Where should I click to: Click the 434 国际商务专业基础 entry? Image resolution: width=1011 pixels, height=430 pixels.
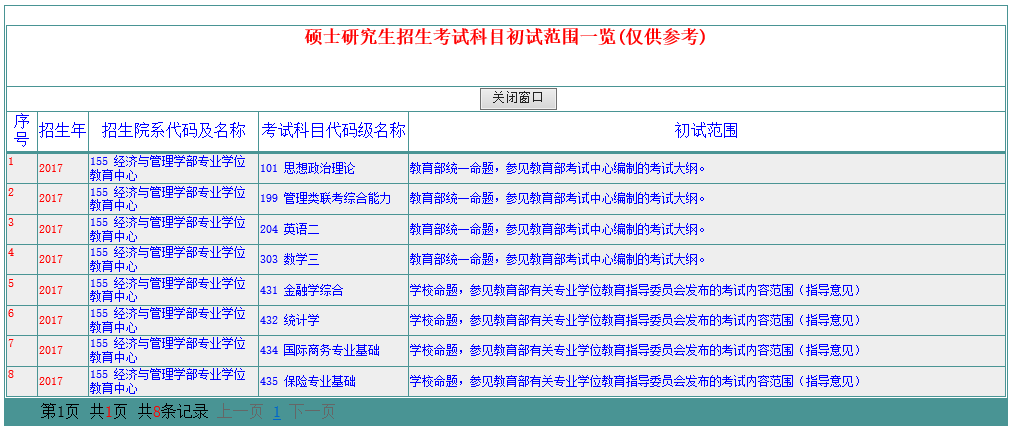319,351
